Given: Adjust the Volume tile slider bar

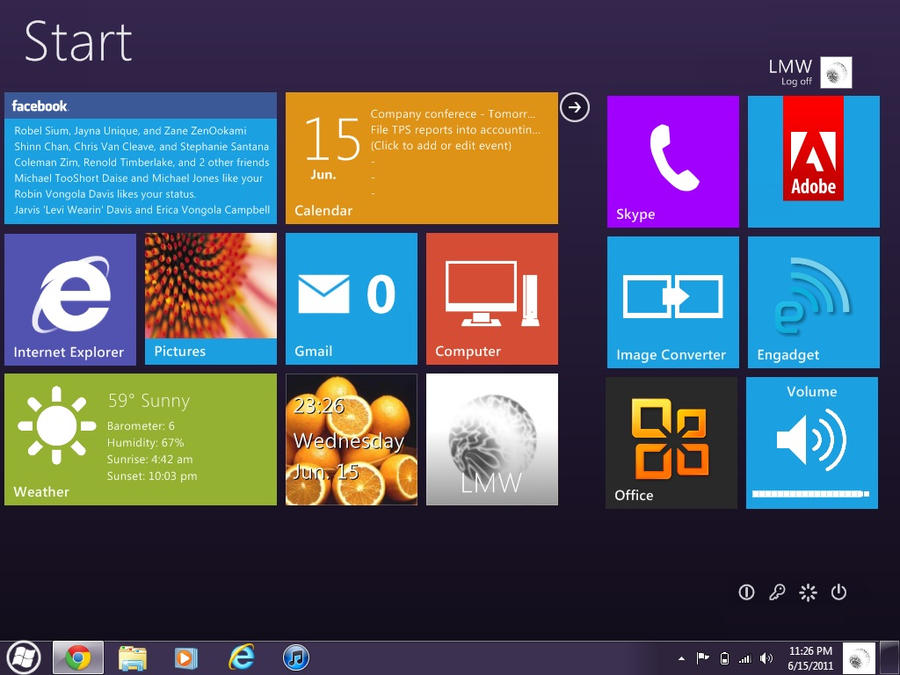Looking at the screenshot, I should pos(810,494).
